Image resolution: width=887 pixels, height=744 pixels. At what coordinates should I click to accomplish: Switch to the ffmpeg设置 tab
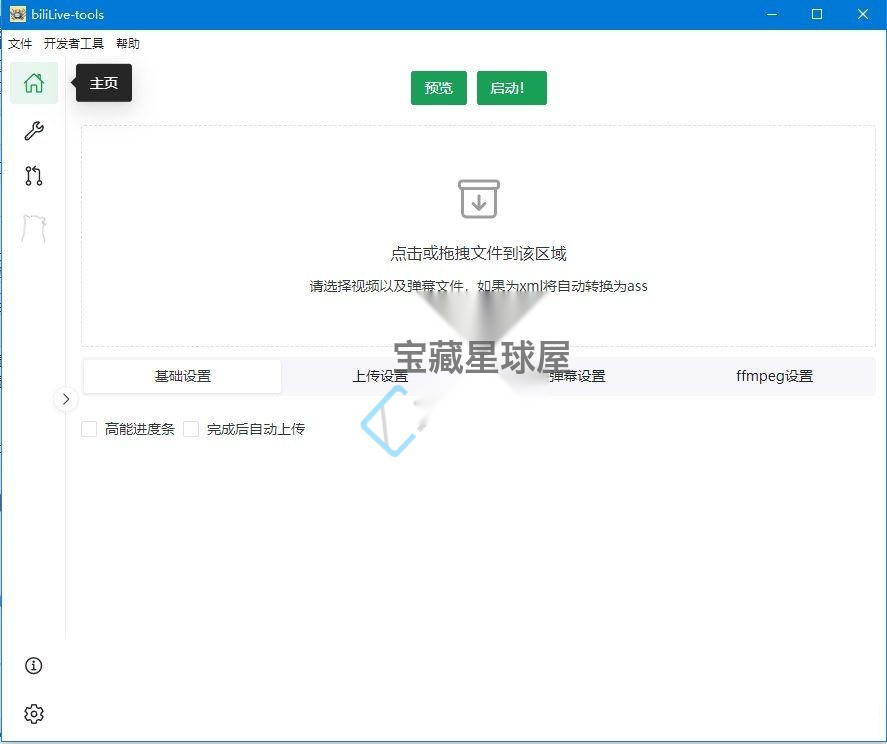(x=774, y=376)
